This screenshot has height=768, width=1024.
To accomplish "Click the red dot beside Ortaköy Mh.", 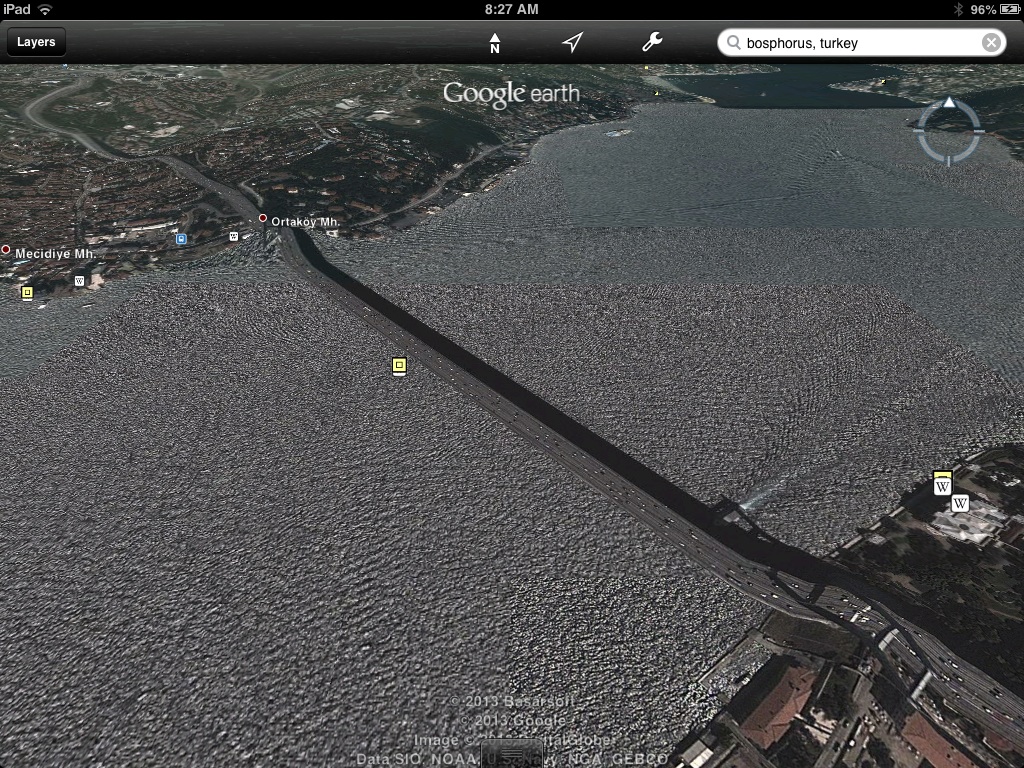I will click(x=263, y=218).
